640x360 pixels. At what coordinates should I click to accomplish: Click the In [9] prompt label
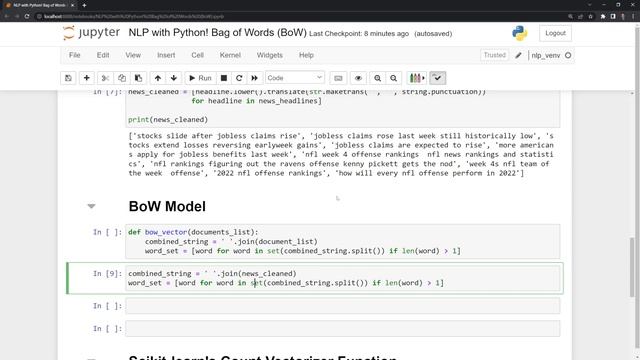(x=108, y=273)
